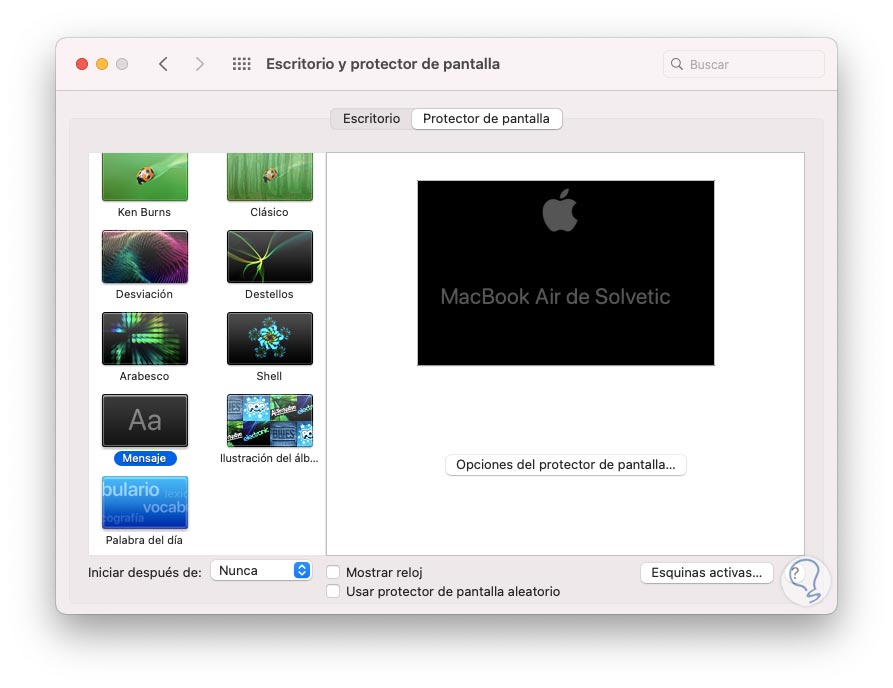Viewport: 893px width, 688px height.
Task: Open Opciones del protector de pantalla
Action: 566,465
